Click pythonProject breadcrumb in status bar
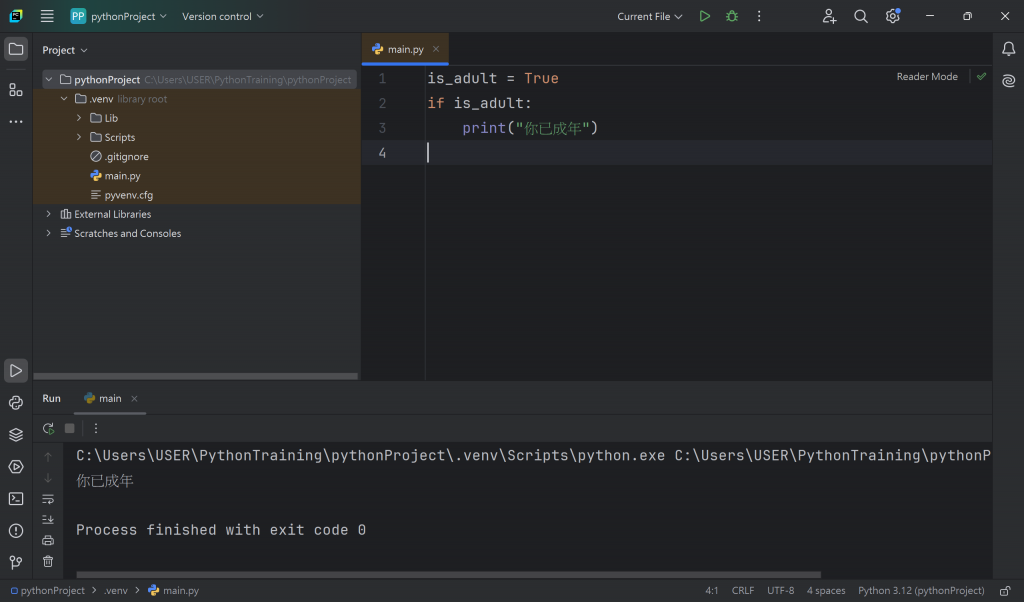This screenshot has width=1024, height=602. point(47,591)
